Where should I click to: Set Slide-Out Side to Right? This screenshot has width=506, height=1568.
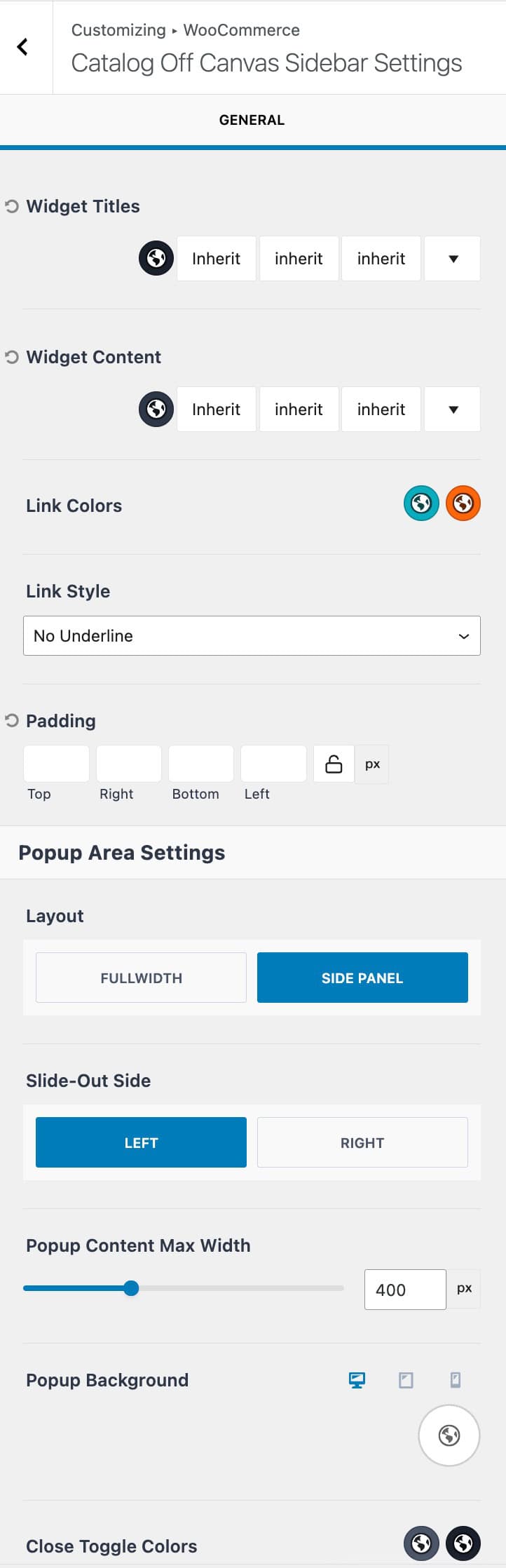tap(362, 1142)
